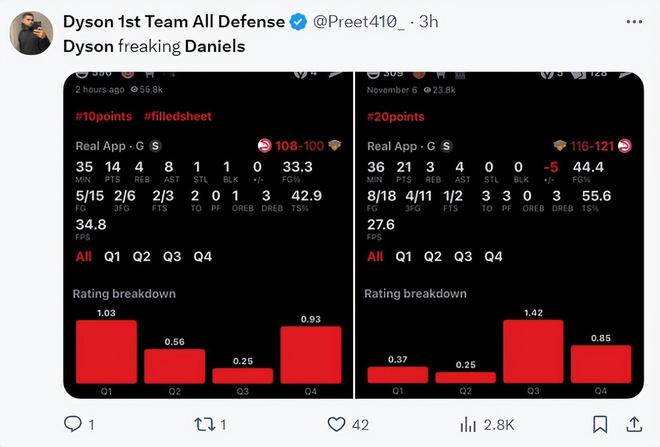Click the #20points hashtag

[396, 117]
